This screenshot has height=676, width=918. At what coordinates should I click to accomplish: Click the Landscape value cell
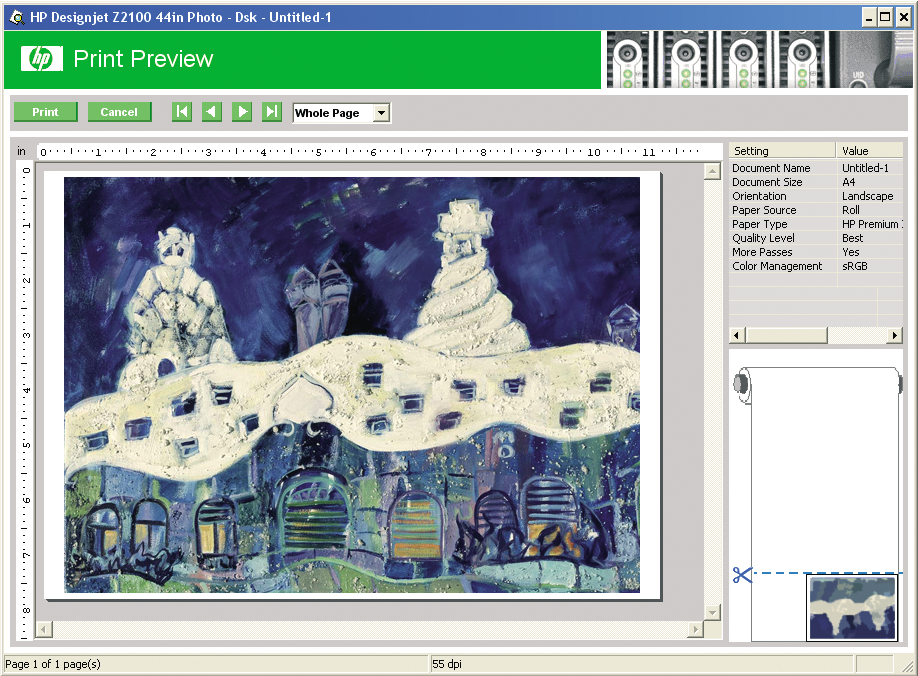868,196
